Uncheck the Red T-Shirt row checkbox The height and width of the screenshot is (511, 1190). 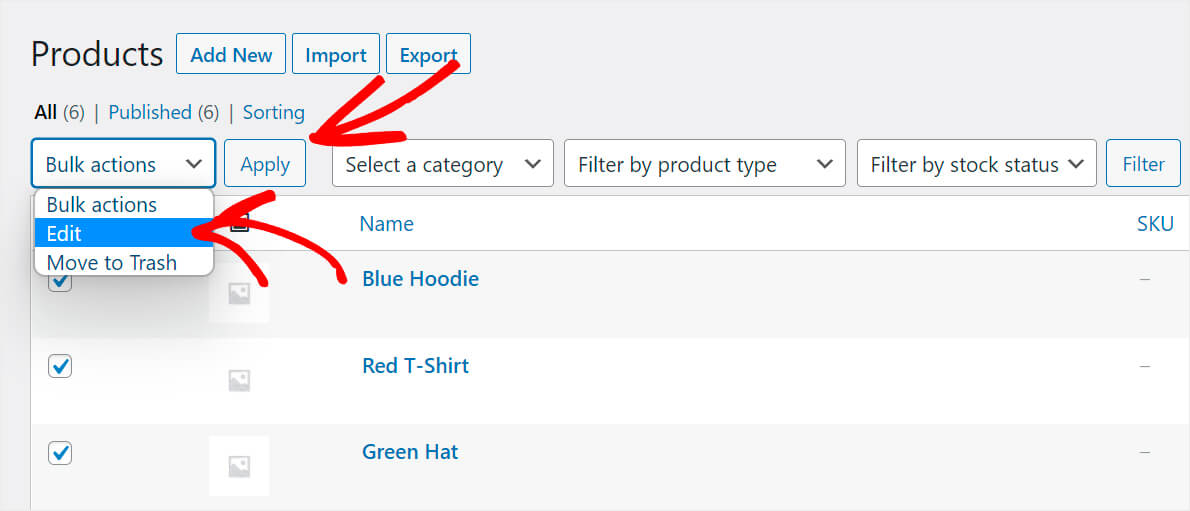(x=60, y=367)
